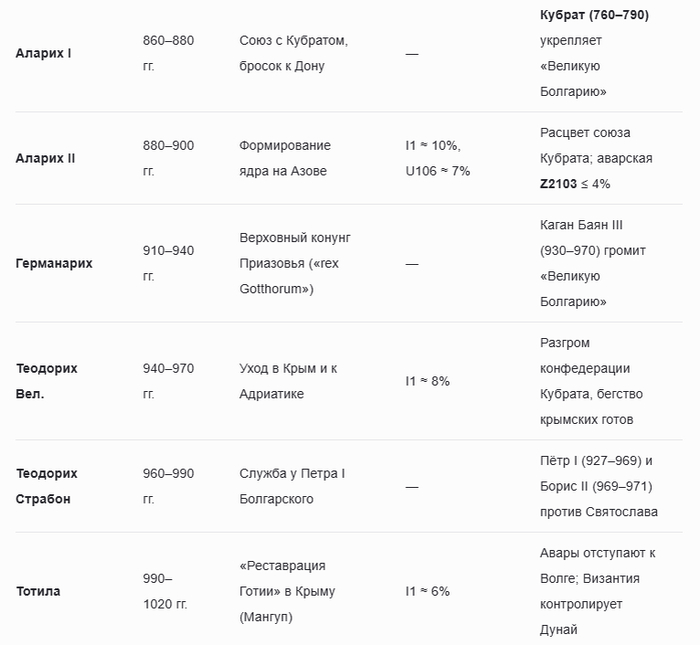700x645 pixels.
Task: Select the "Формирование ядра на Азове" cell
Action: [x=285, y=158]
